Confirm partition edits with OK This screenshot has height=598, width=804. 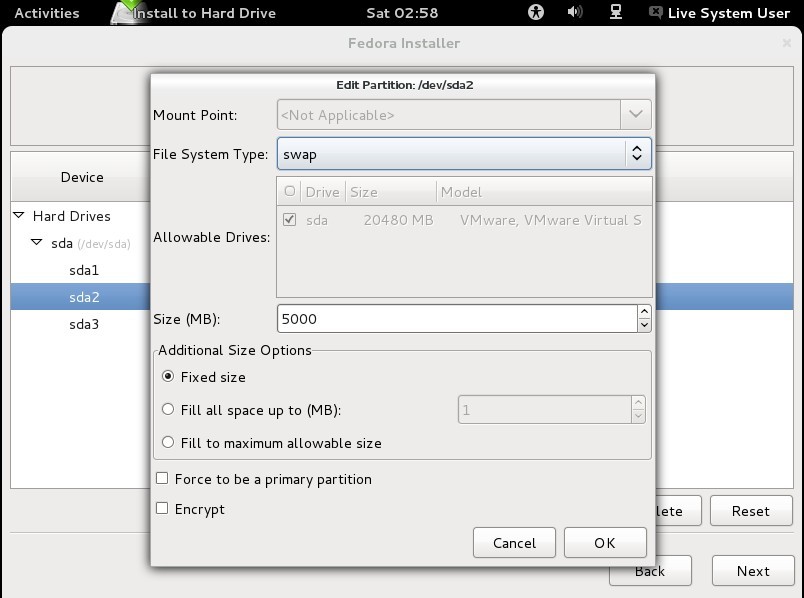(x=605, y=543)
